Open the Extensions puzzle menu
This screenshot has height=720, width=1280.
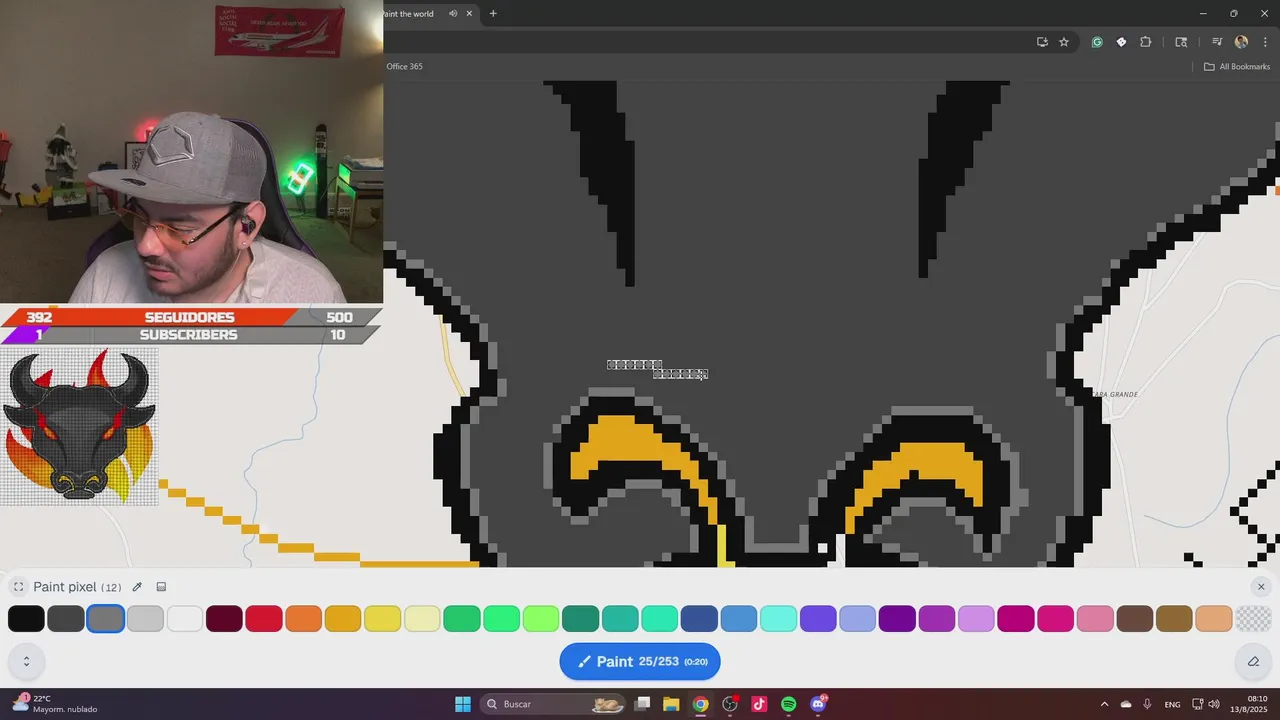[1146, 42]
